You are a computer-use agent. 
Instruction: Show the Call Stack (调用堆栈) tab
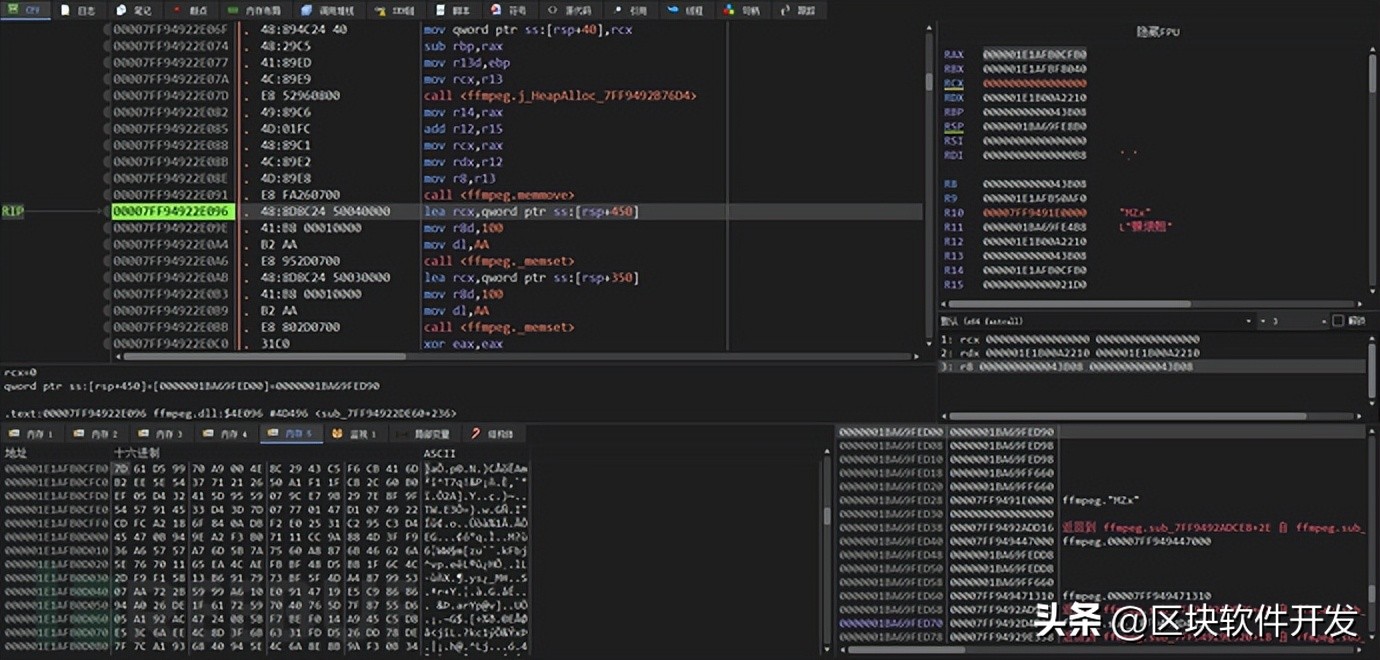click(x=335, y=10)
